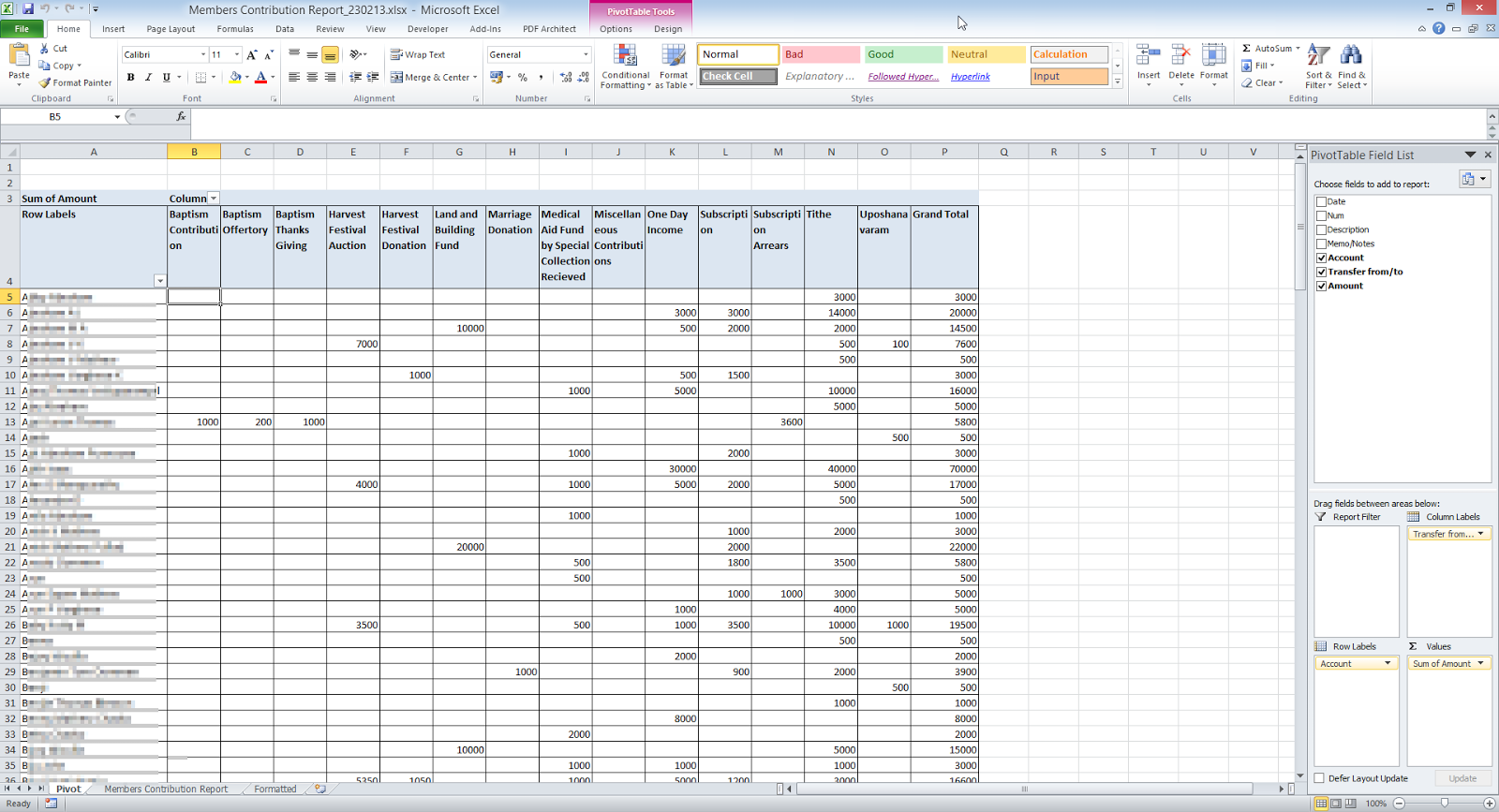Open Find & Select menu
Screen dimensions: 1499x812
tap(1351, 66)
